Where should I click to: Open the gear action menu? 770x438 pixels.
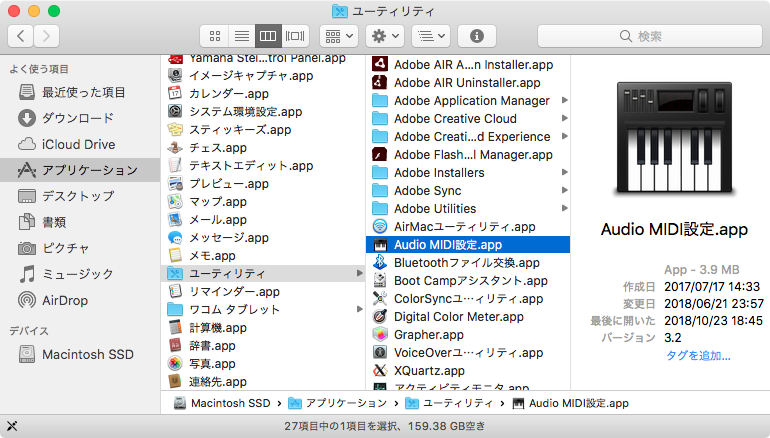click(x=385, y=36)
